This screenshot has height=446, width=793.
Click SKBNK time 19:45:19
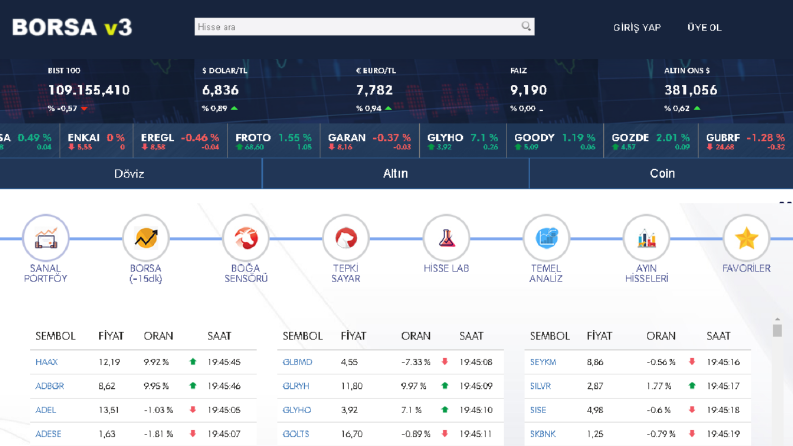tap(723, 434)
